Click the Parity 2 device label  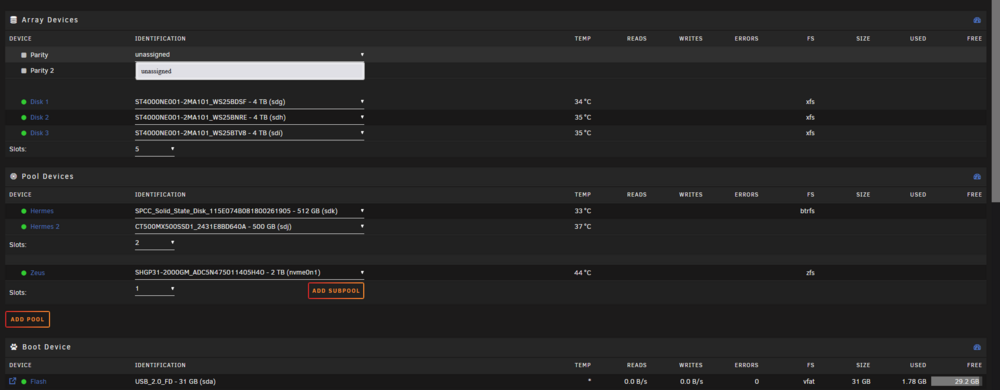(42, 71)
